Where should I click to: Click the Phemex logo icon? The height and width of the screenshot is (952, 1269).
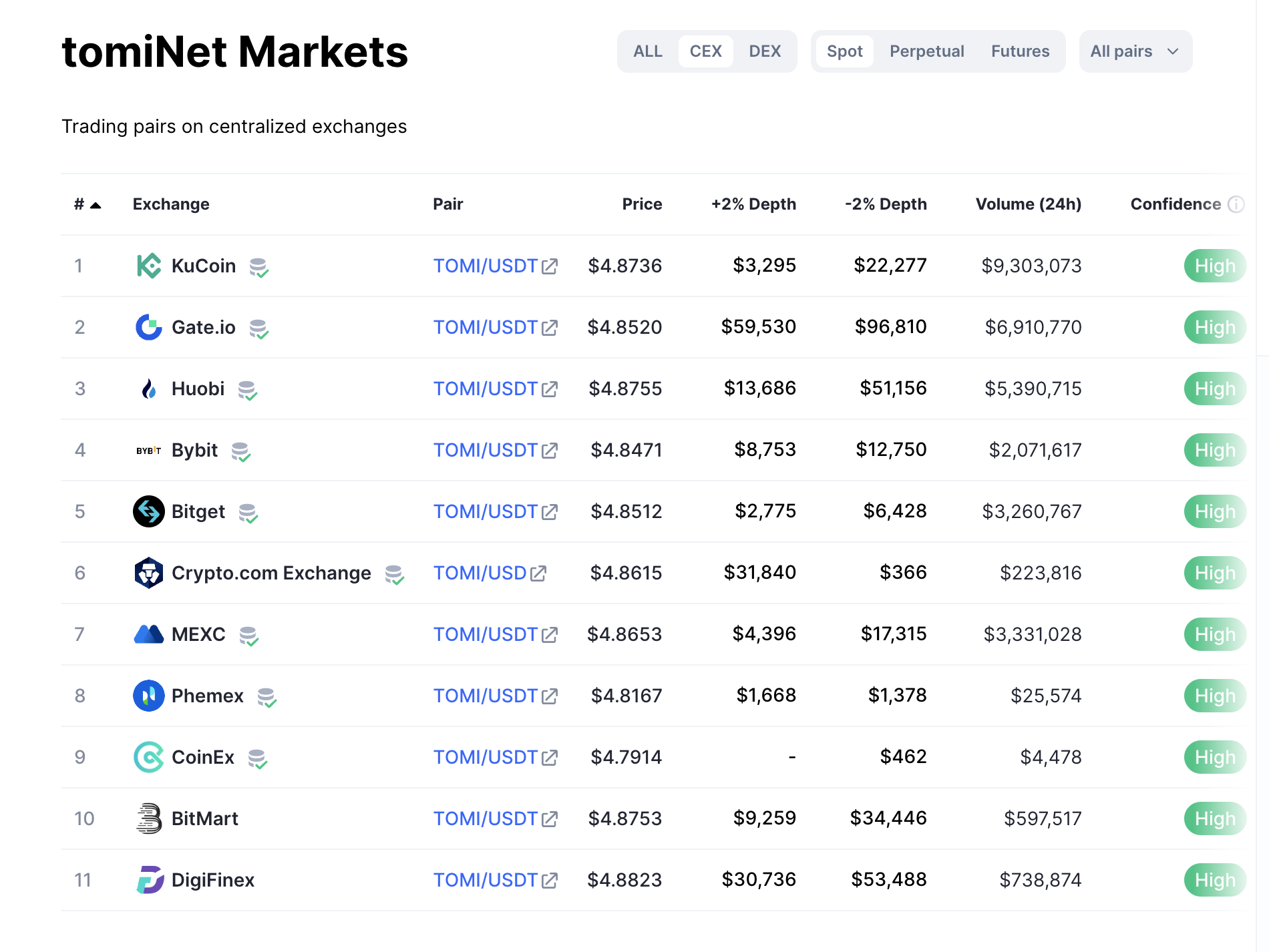click(148, 696)
